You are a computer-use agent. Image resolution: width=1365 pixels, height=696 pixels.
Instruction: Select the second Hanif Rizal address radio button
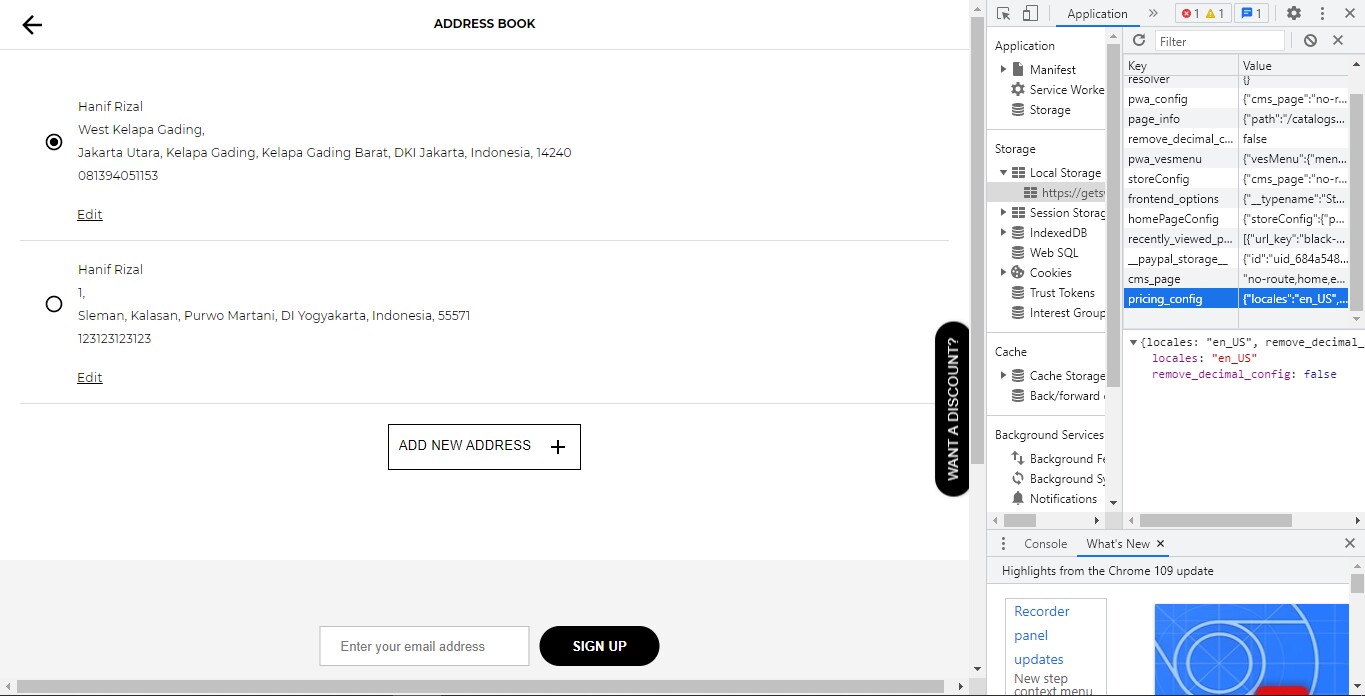(x=54, y=304)
